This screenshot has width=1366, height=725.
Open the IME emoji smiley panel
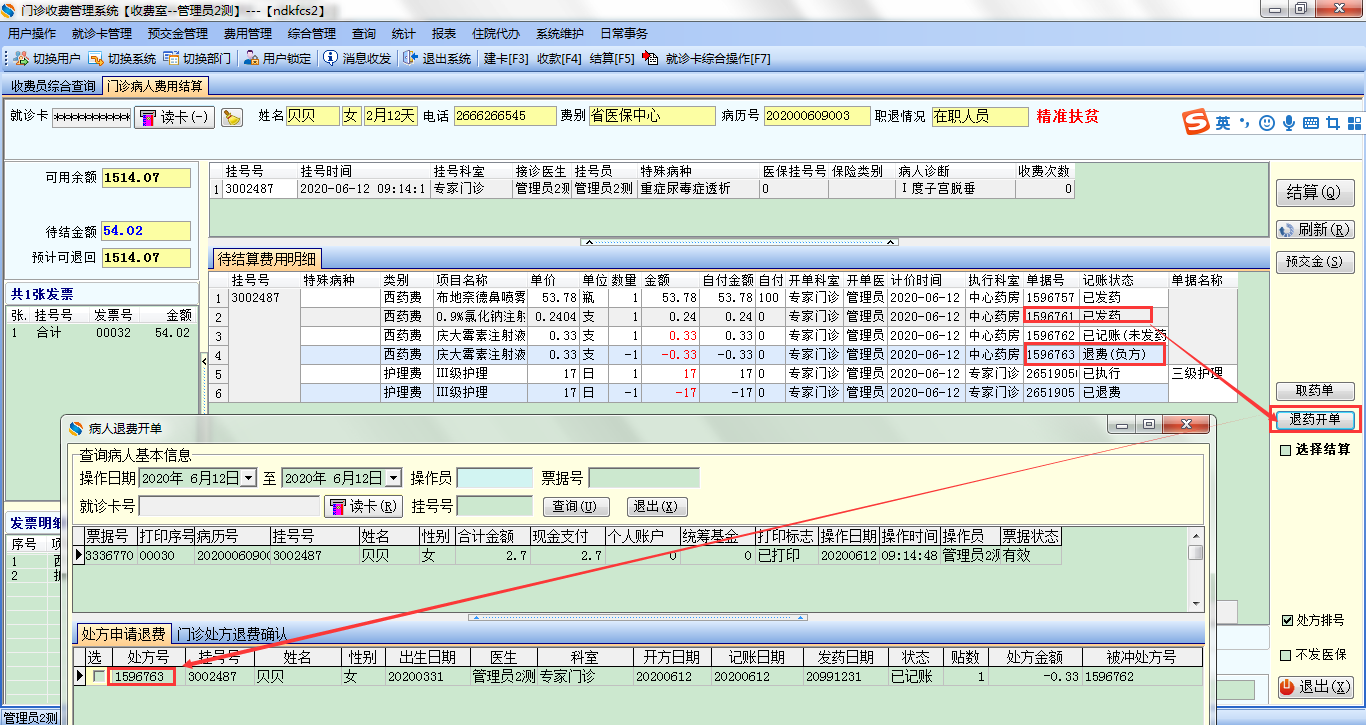click(x=1267, y=123)
